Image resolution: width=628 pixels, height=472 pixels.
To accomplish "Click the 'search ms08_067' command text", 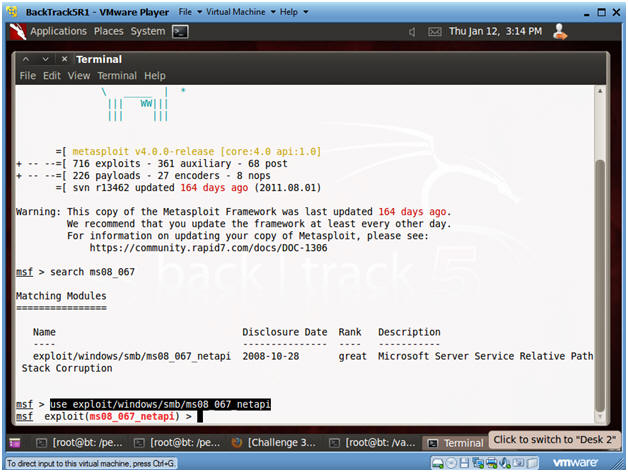I will click(x=92, y=272).
